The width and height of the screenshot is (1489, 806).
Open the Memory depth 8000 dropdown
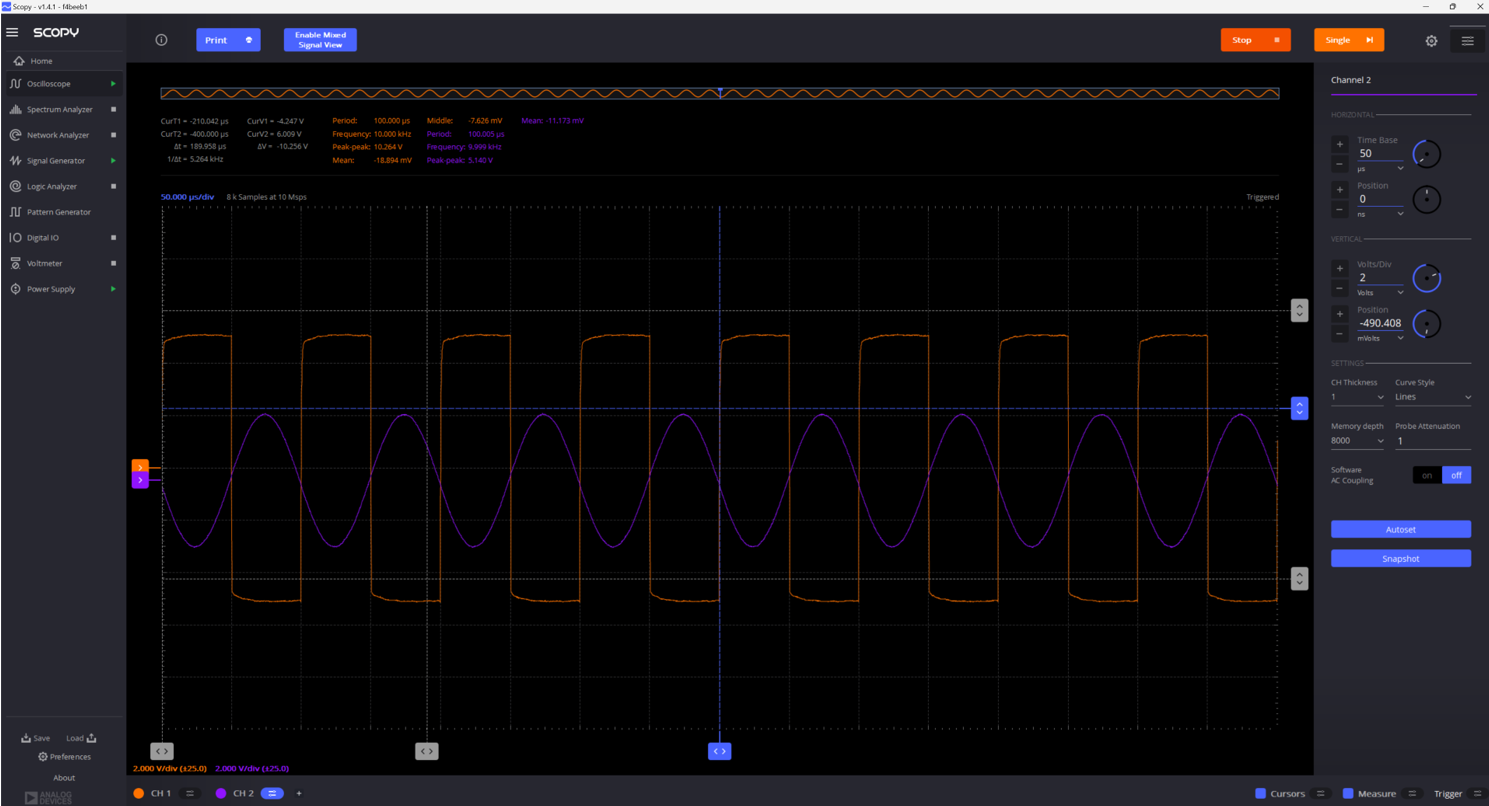(x=1357, y=441)
